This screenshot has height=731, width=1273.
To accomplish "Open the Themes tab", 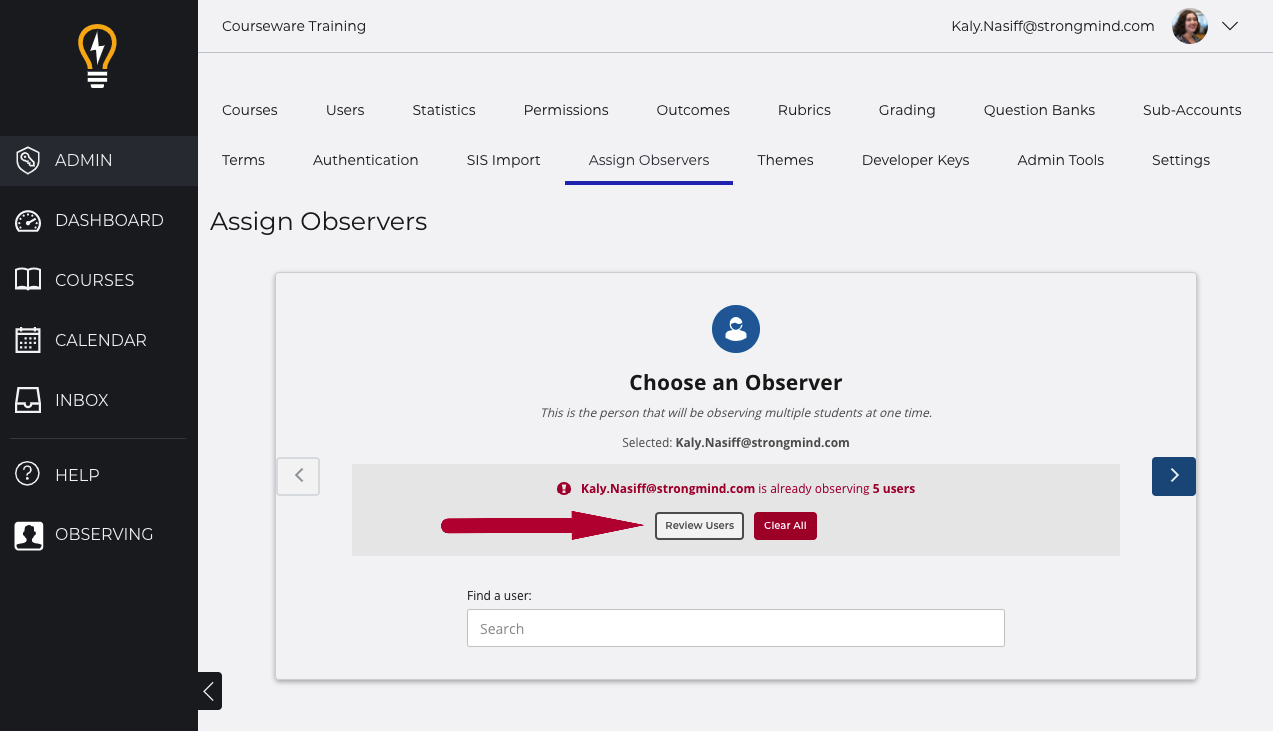I will click(x=785, y=160).
